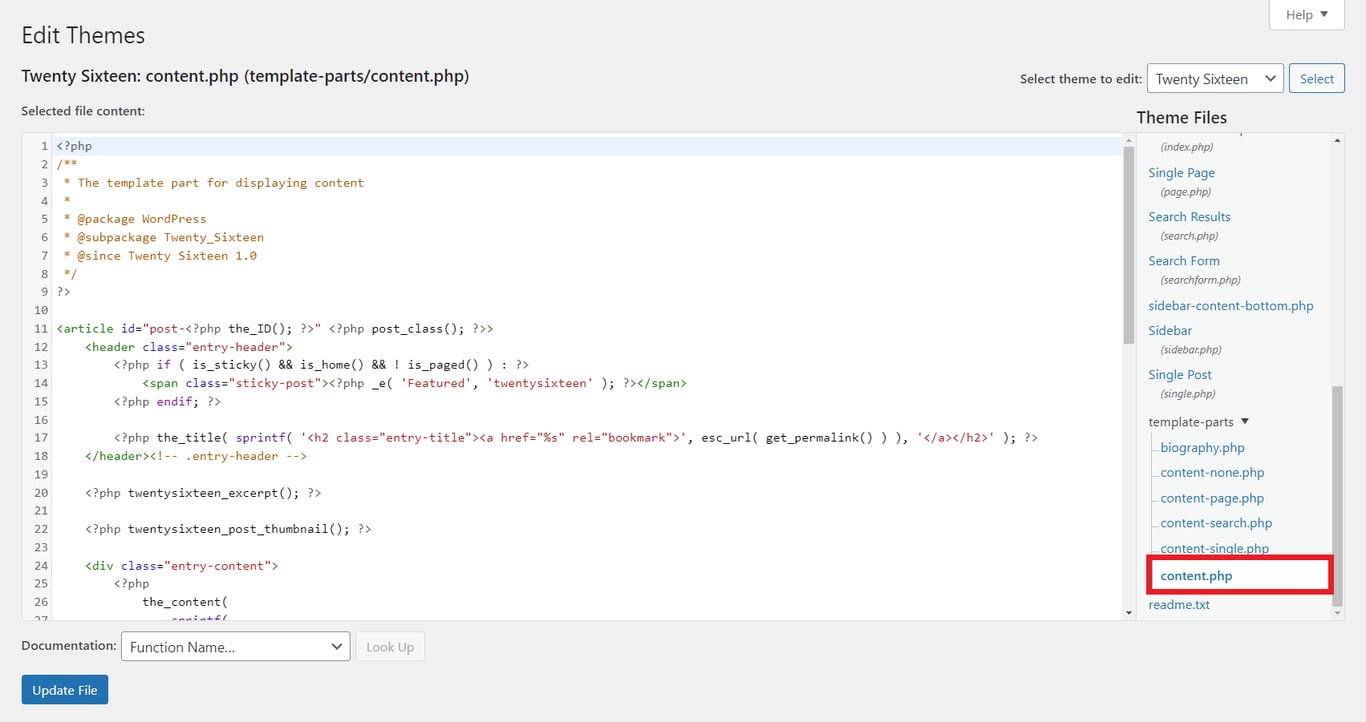Open sidebar-content-bottom.php file
Screen dimensions: 1366x722
(x=1231, y=305)
